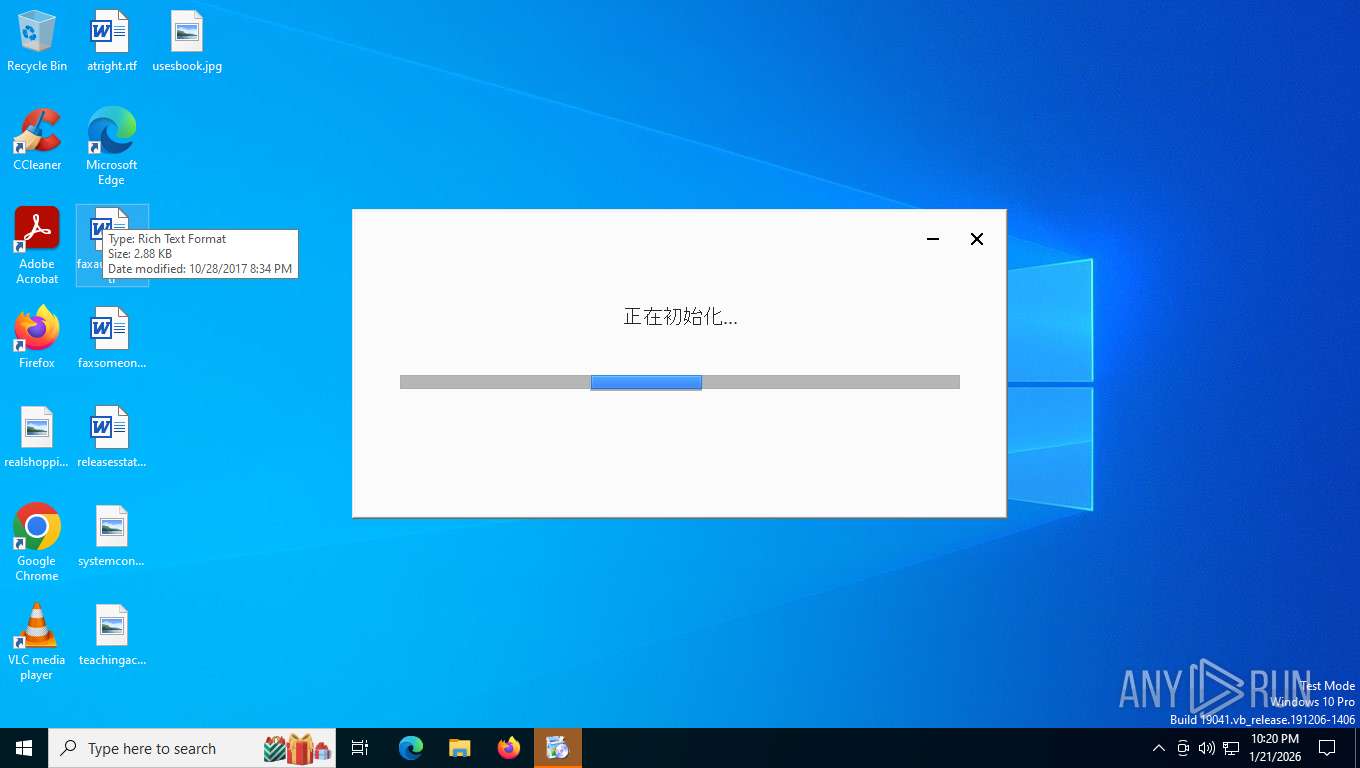Viewport: 1360px width, 768px height.
Task: Select the teachingac... image file icon
Action: pos(111,635)
